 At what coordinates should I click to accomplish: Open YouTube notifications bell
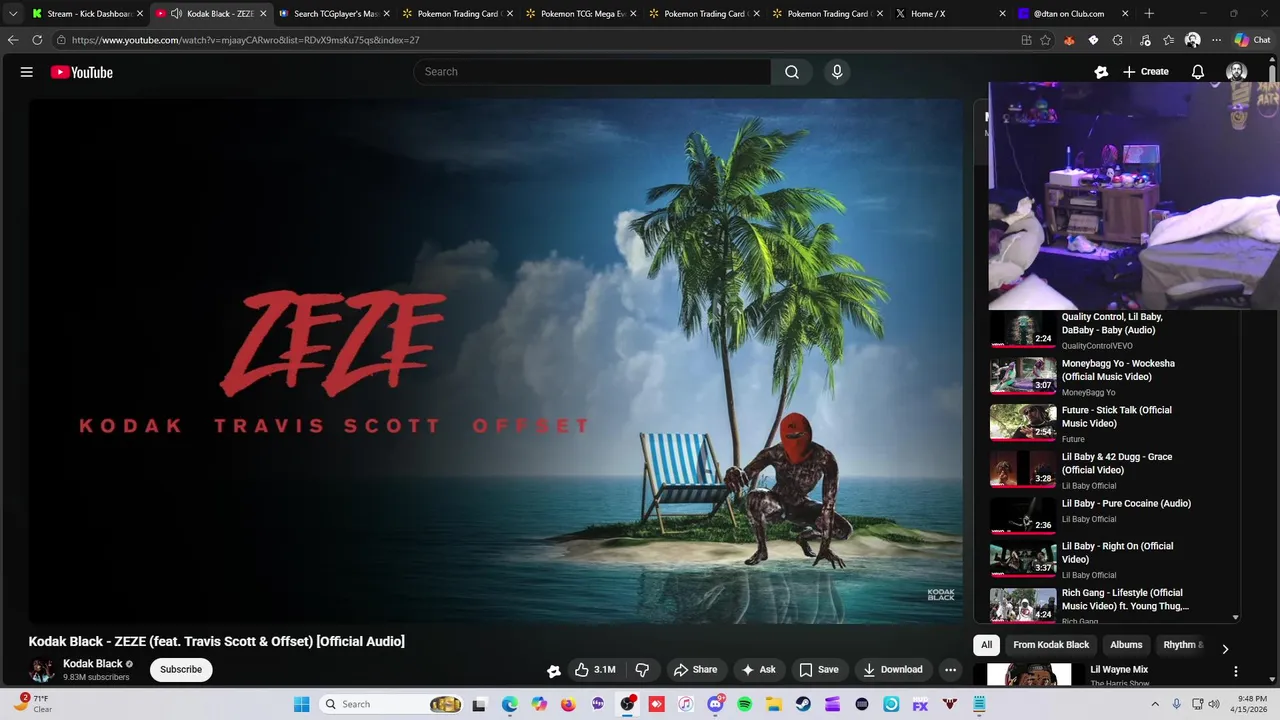tap(1198, 72)
